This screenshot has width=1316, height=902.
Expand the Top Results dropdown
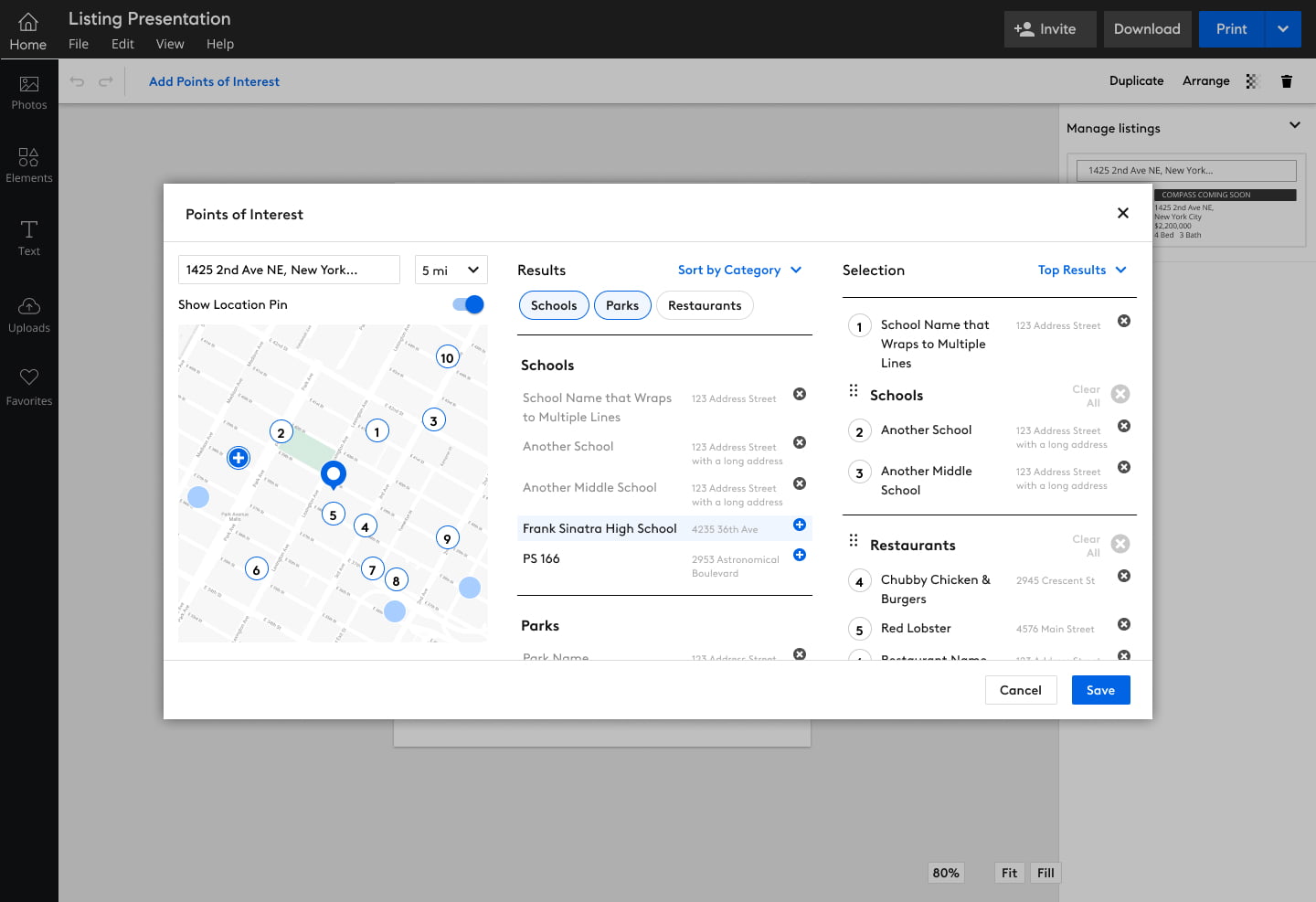(1082, 270)
